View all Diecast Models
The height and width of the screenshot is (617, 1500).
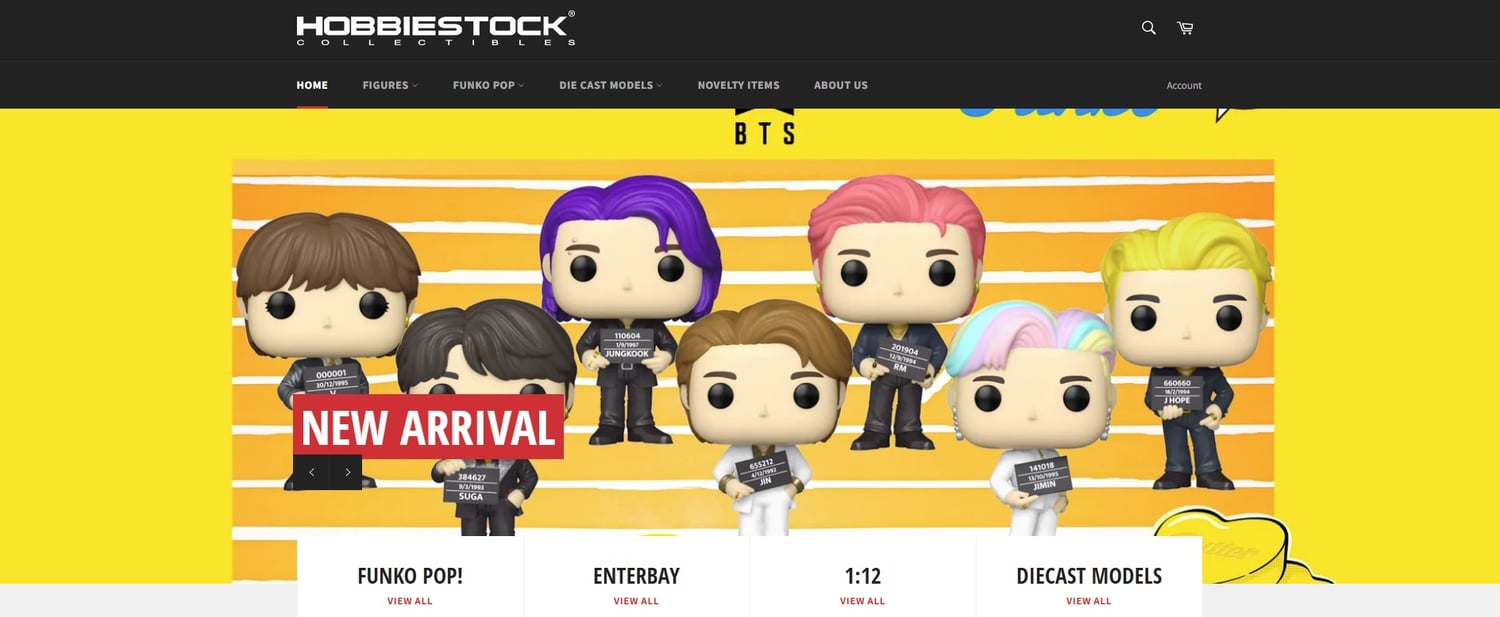pos(1088,601)
